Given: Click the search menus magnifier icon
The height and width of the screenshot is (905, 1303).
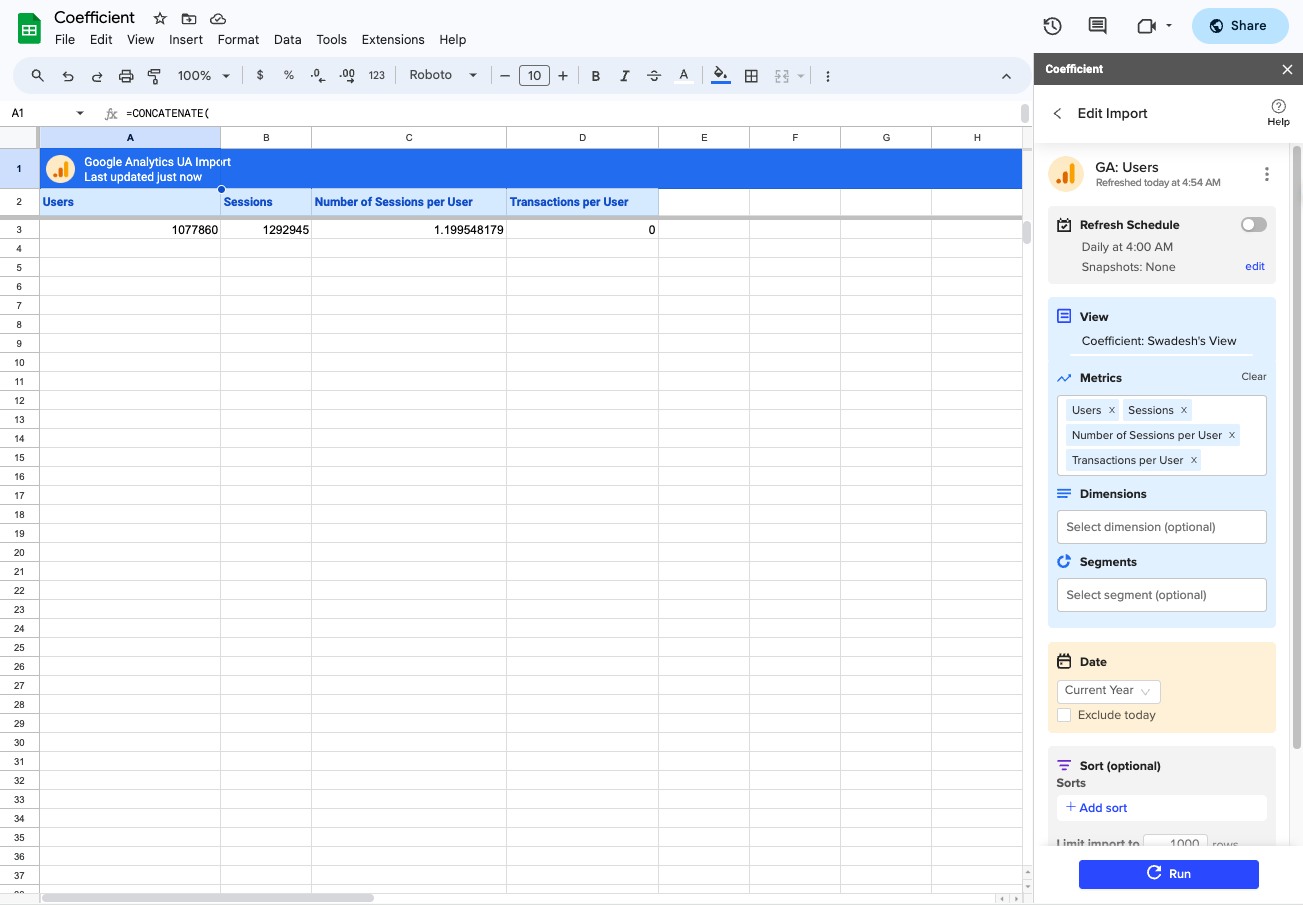Looking at the screenshot, I should [x=38, y=76].
